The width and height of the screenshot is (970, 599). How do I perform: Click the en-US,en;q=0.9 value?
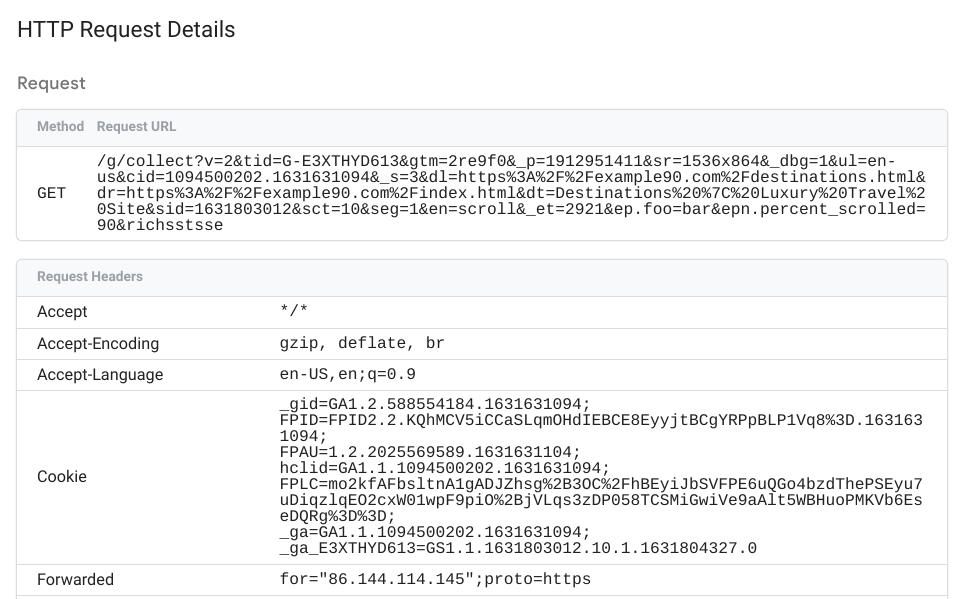click(x=348, y=374)
